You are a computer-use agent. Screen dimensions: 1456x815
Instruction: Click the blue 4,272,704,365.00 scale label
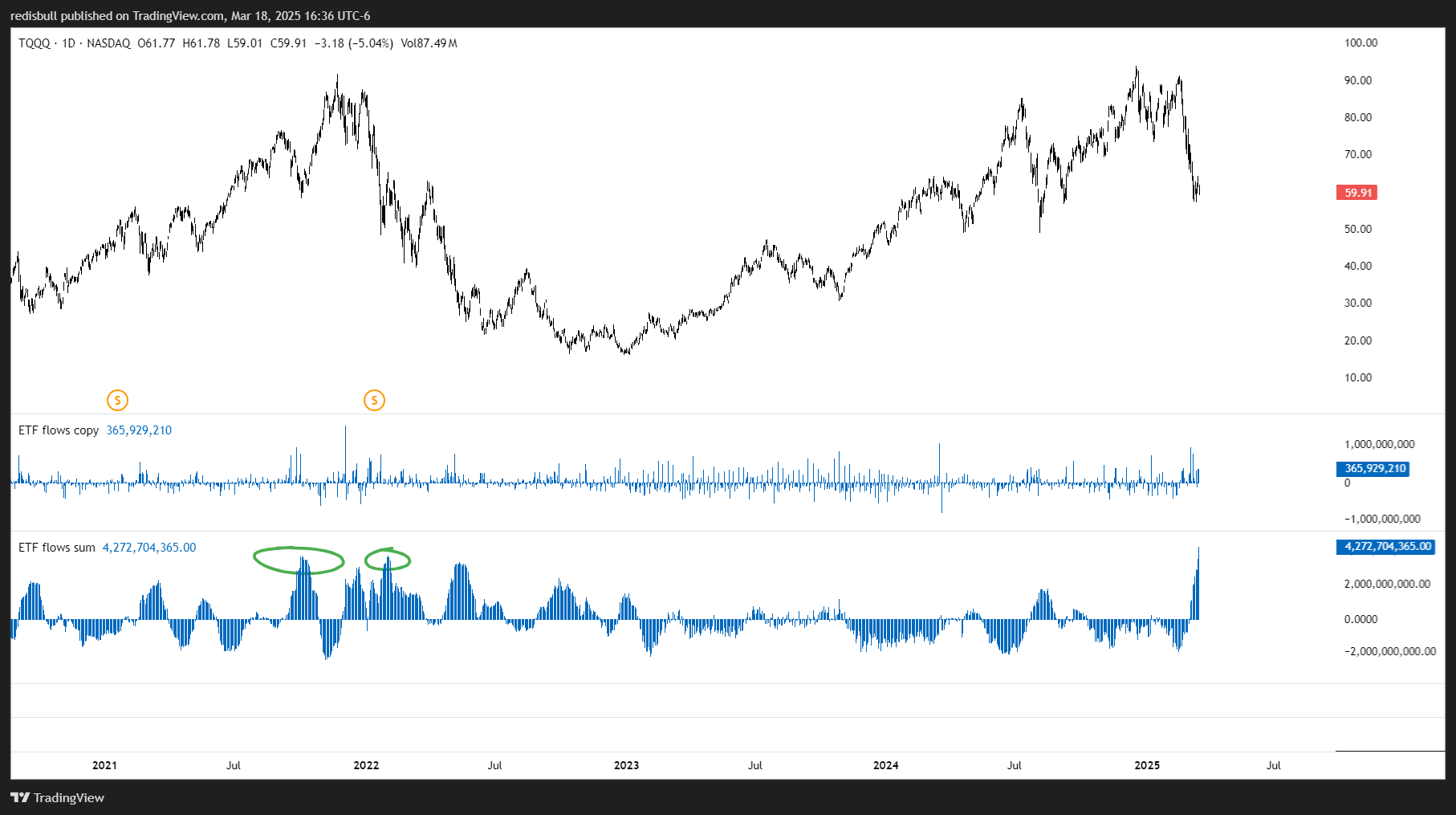[x=1385, y=547]
